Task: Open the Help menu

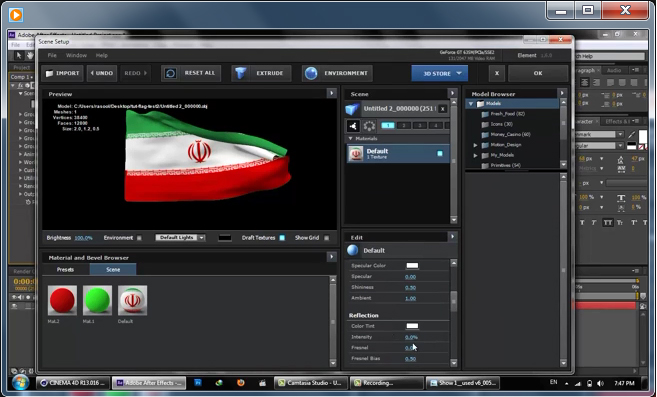Action: (102, 55)
